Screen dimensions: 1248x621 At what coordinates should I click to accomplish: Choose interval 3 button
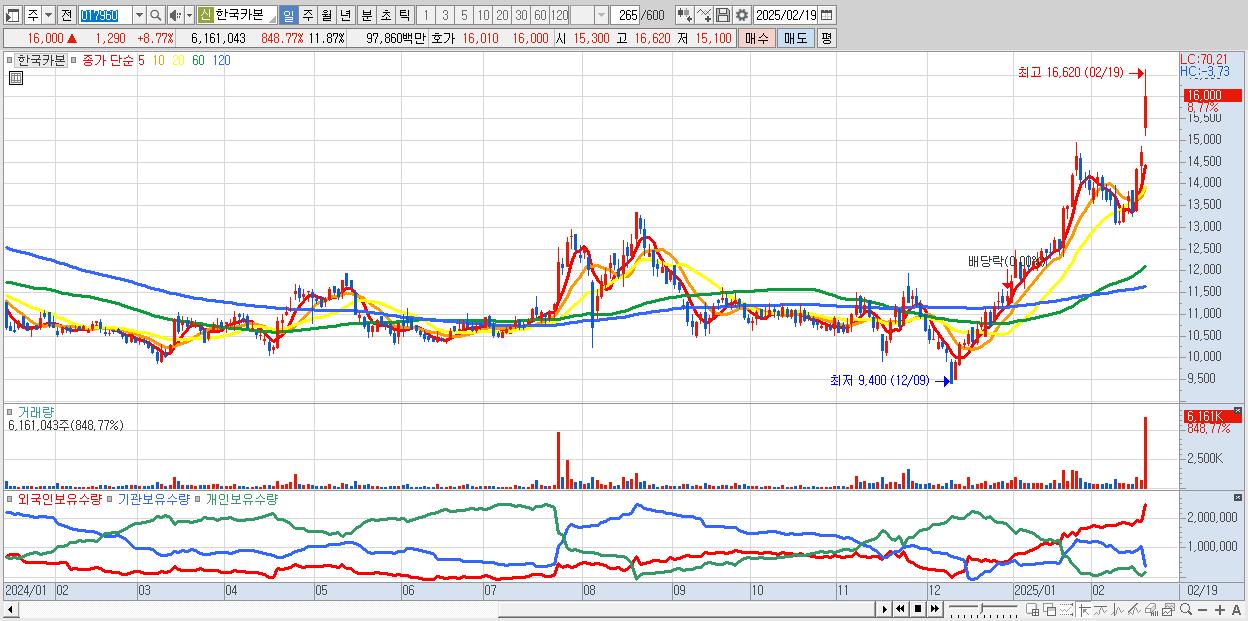(445, 15)
